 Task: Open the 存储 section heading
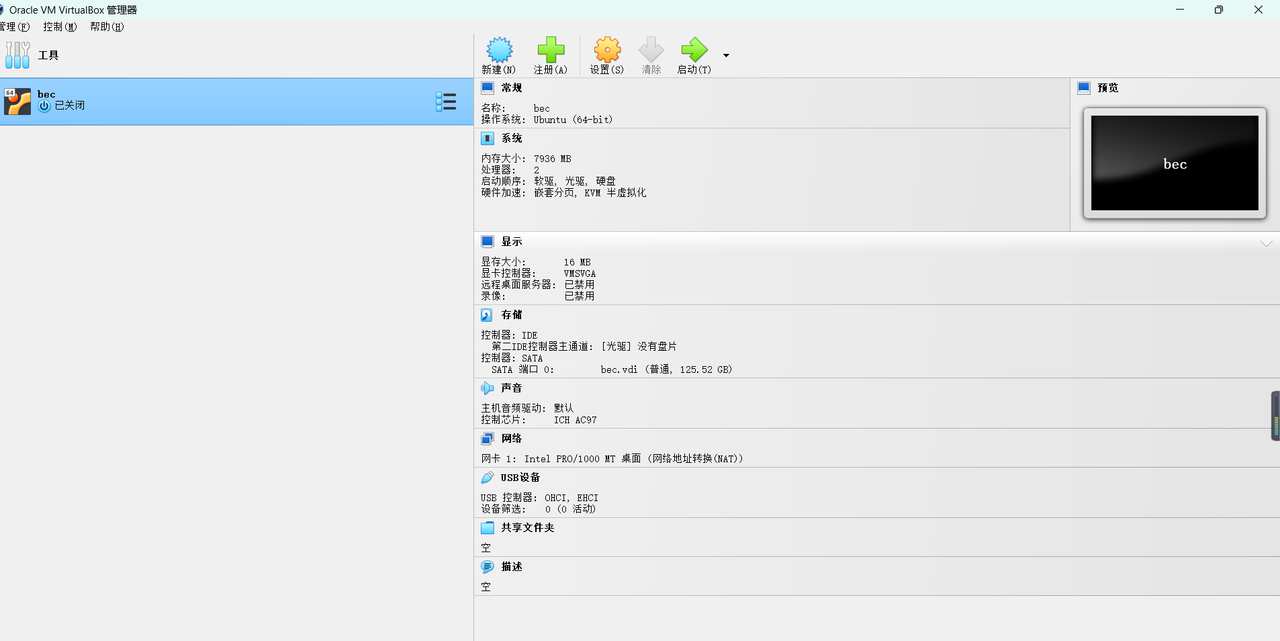point(512,315)
